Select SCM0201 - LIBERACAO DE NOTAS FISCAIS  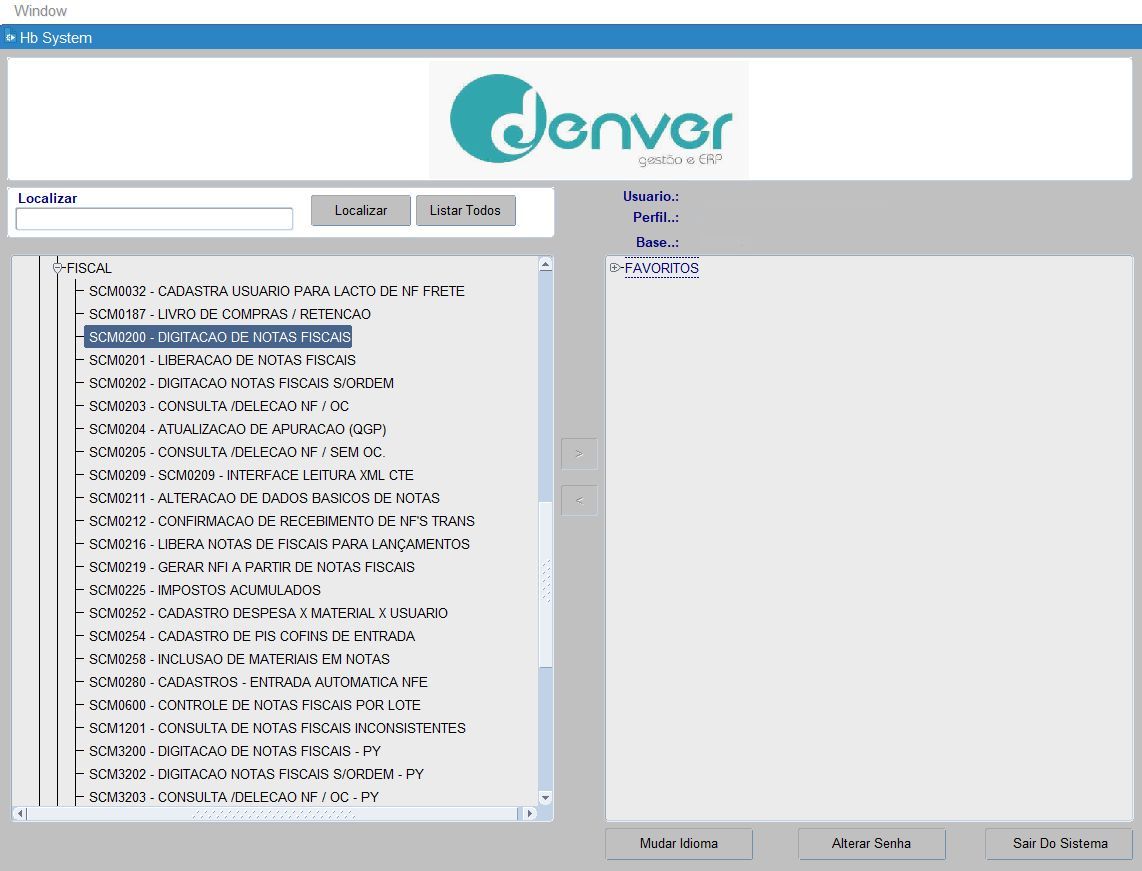click(x=222, y=360)
